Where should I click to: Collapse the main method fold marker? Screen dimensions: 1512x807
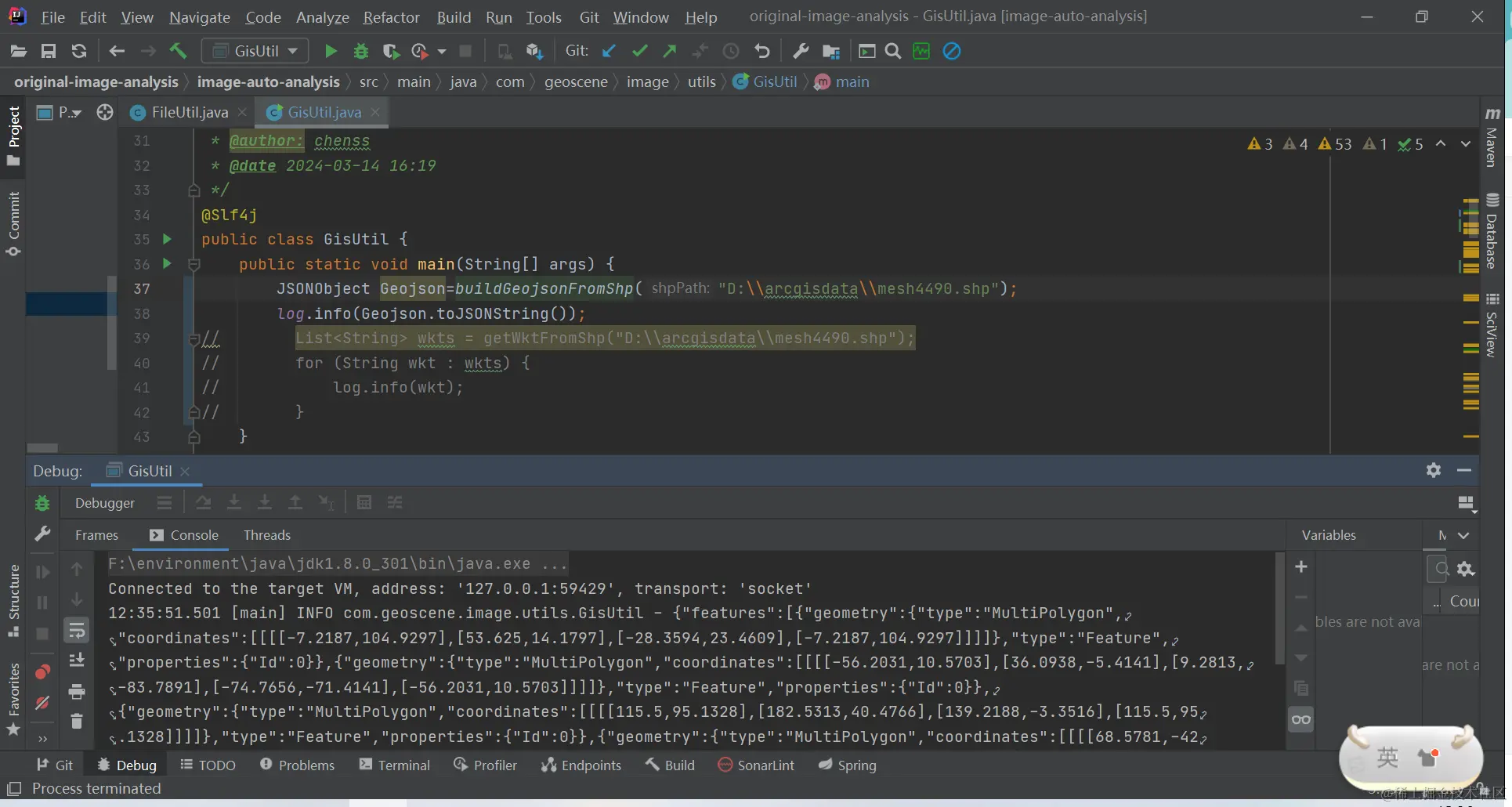(194, 265)
